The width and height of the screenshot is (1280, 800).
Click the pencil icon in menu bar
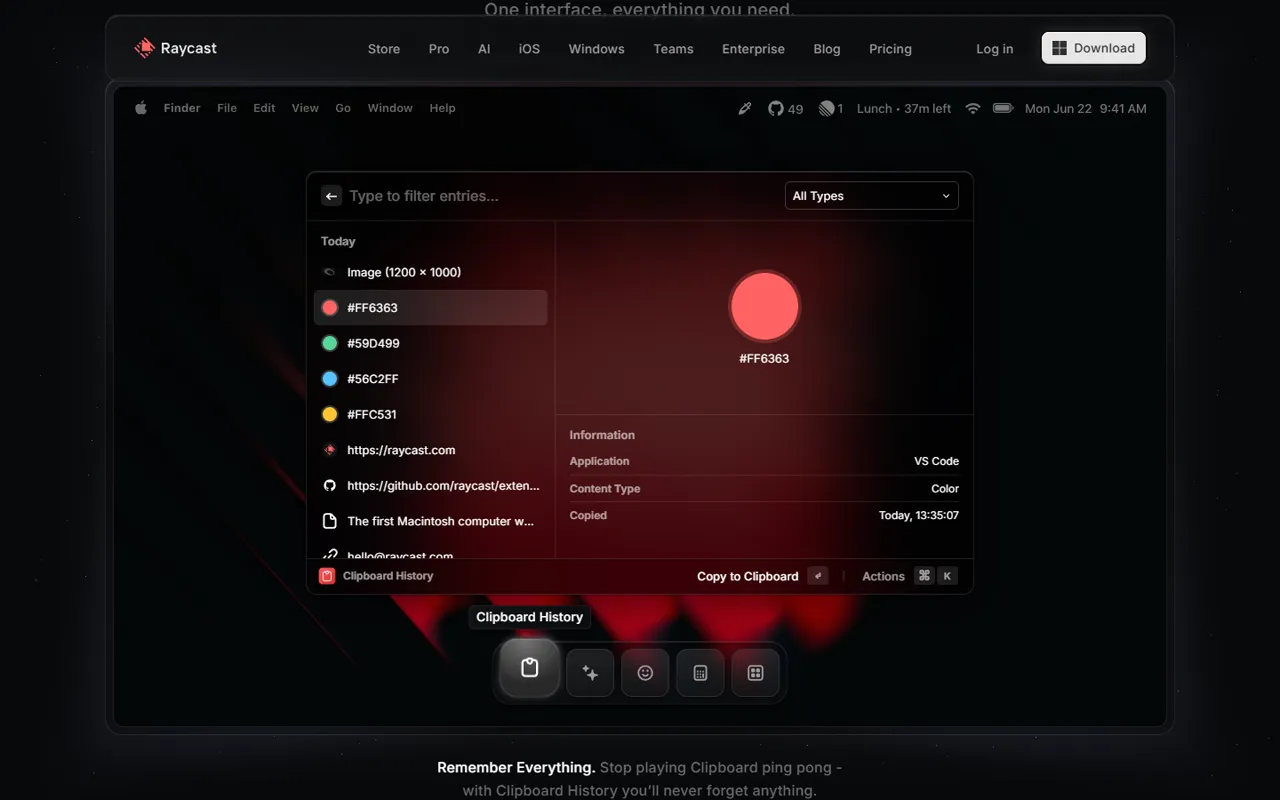744,108
